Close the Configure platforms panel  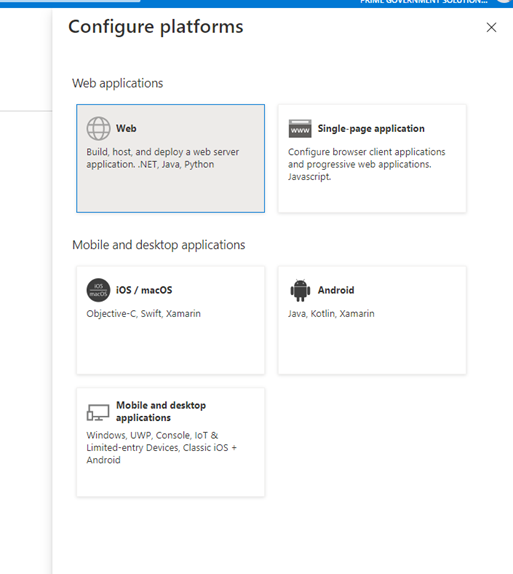pyautogui.click(x=491, y=27)
